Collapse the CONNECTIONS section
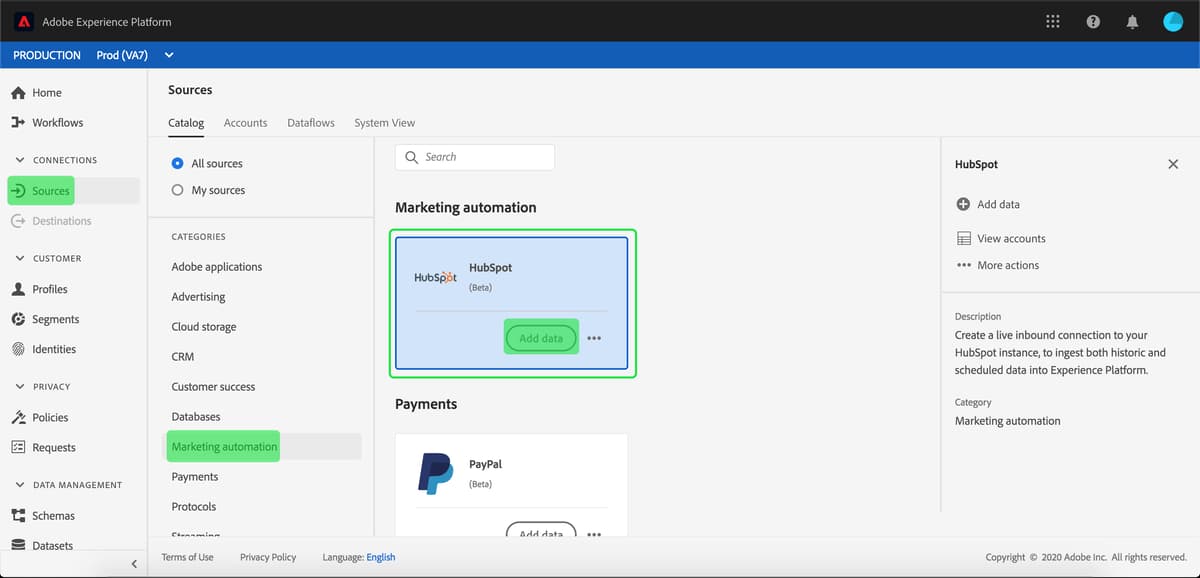Screen dimensions: 1200x578 [x=20, y=159]
